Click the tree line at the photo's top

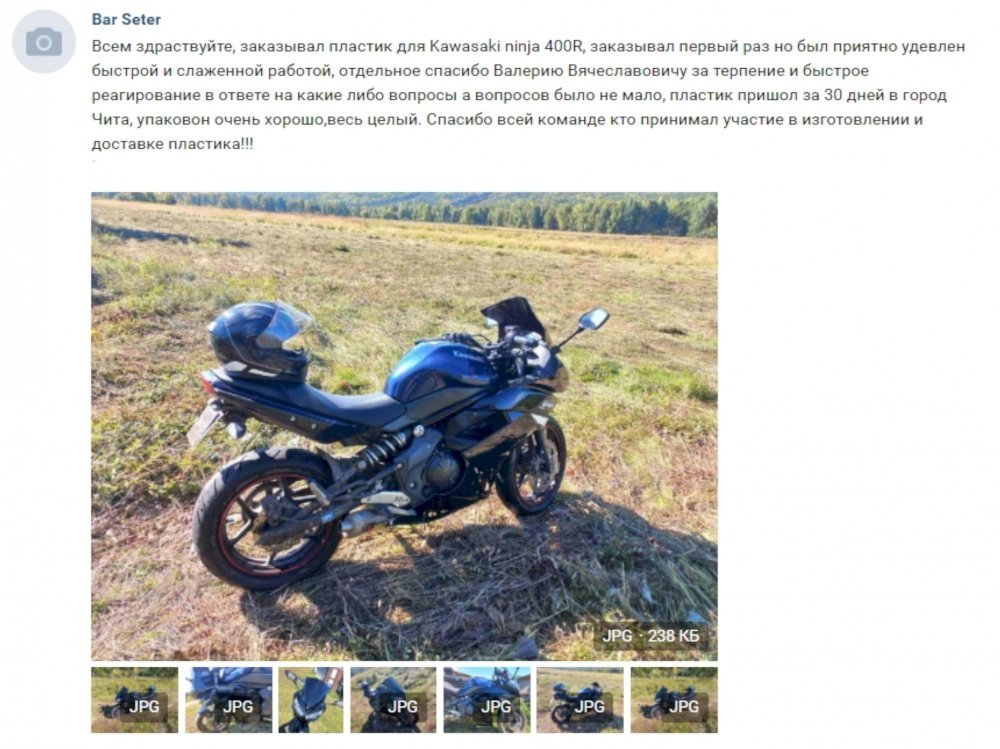point(404,213)
